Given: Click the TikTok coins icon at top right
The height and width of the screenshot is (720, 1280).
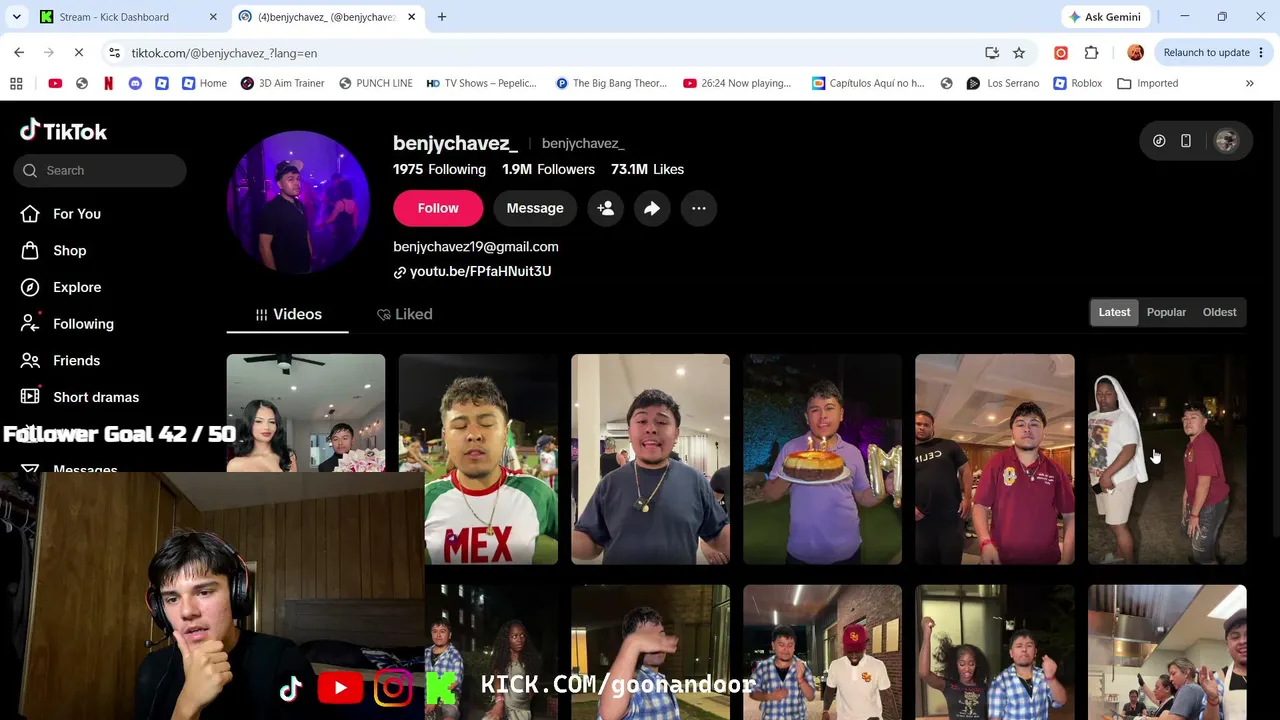Looking at the screenshot, I should tap(1159, 141).
